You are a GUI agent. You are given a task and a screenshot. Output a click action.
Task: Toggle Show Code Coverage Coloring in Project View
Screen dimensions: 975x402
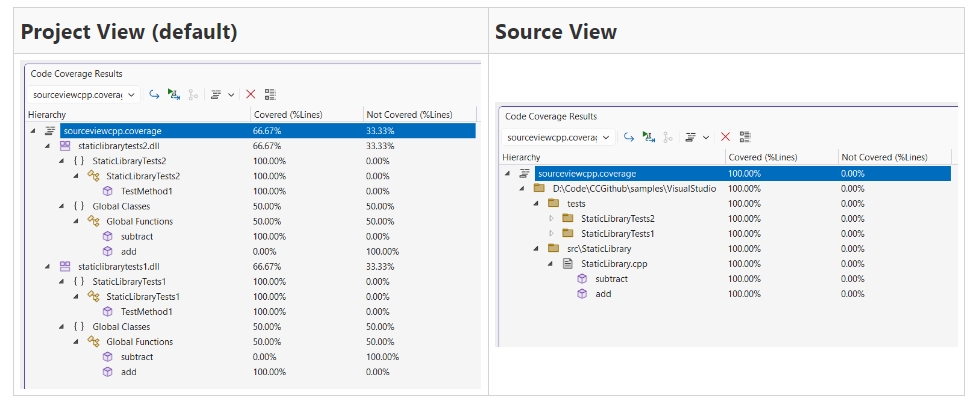coord(174,94)
